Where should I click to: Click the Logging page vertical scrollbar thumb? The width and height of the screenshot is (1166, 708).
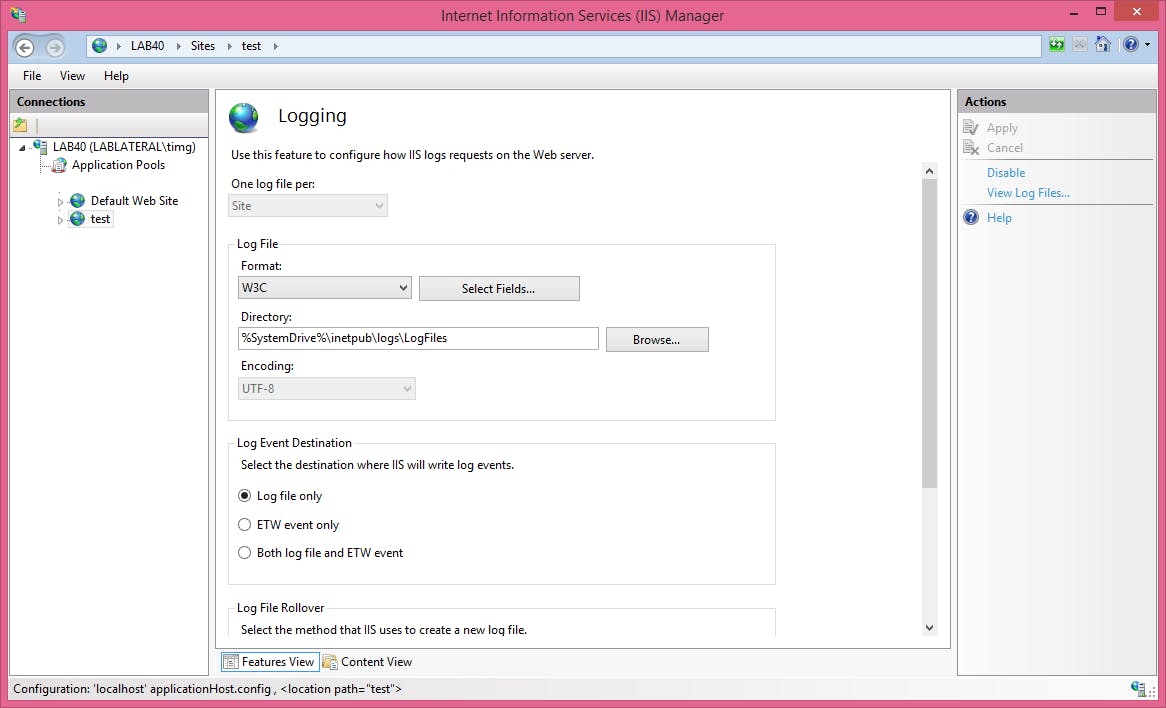pos(929,333)
